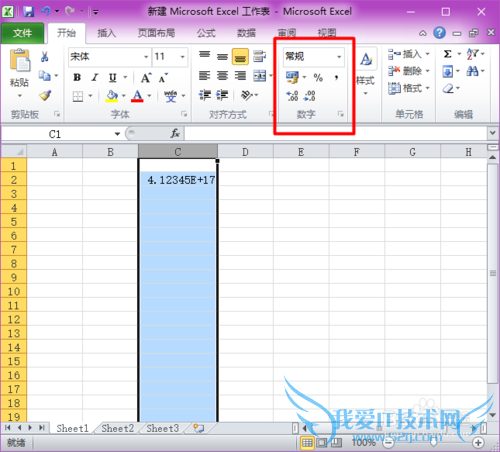The image size is (500, 452).
Task: Align text right in cell
Action: (x=240, y=76)
